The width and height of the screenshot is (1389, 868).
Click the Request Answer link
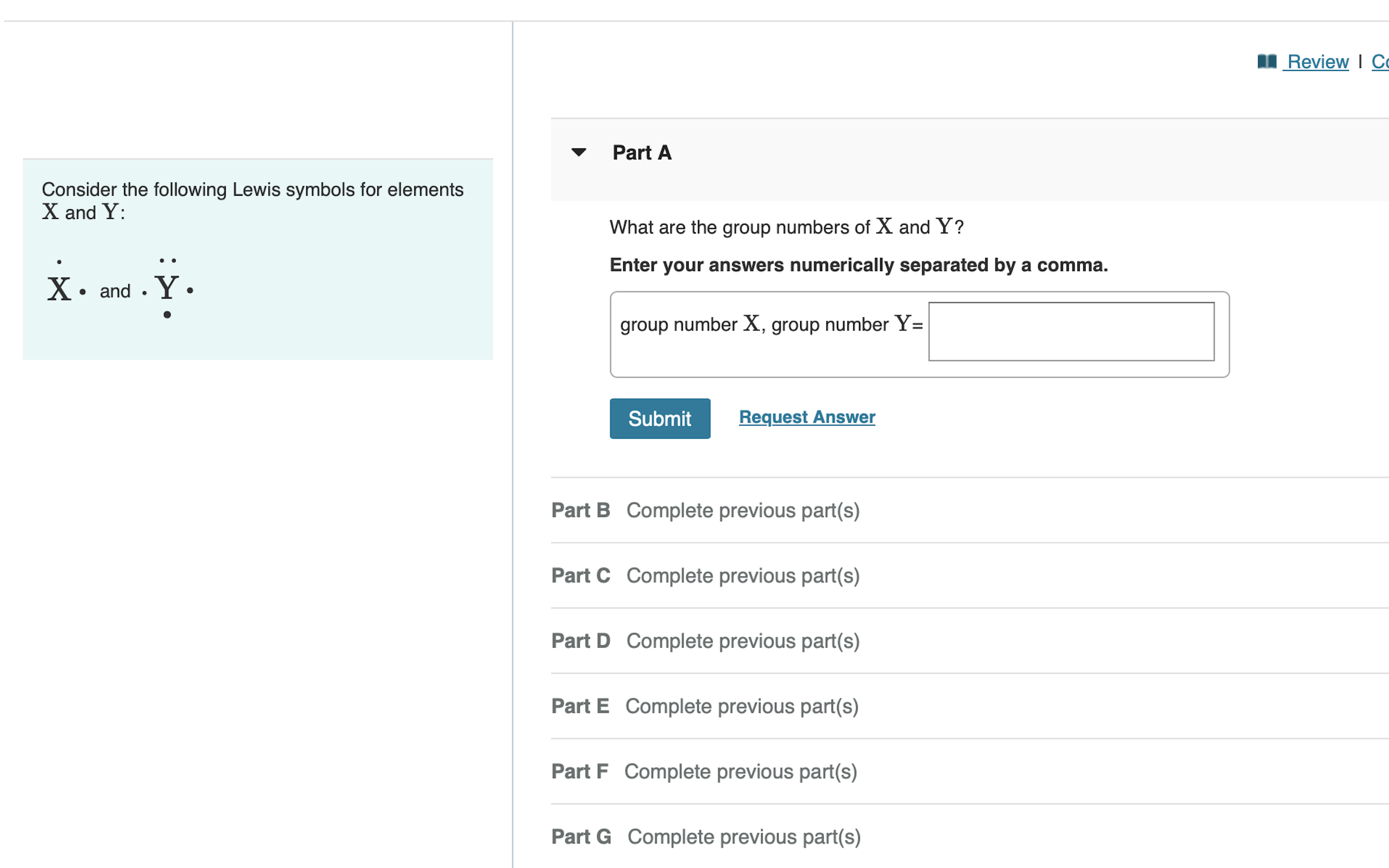coord(806,417)
